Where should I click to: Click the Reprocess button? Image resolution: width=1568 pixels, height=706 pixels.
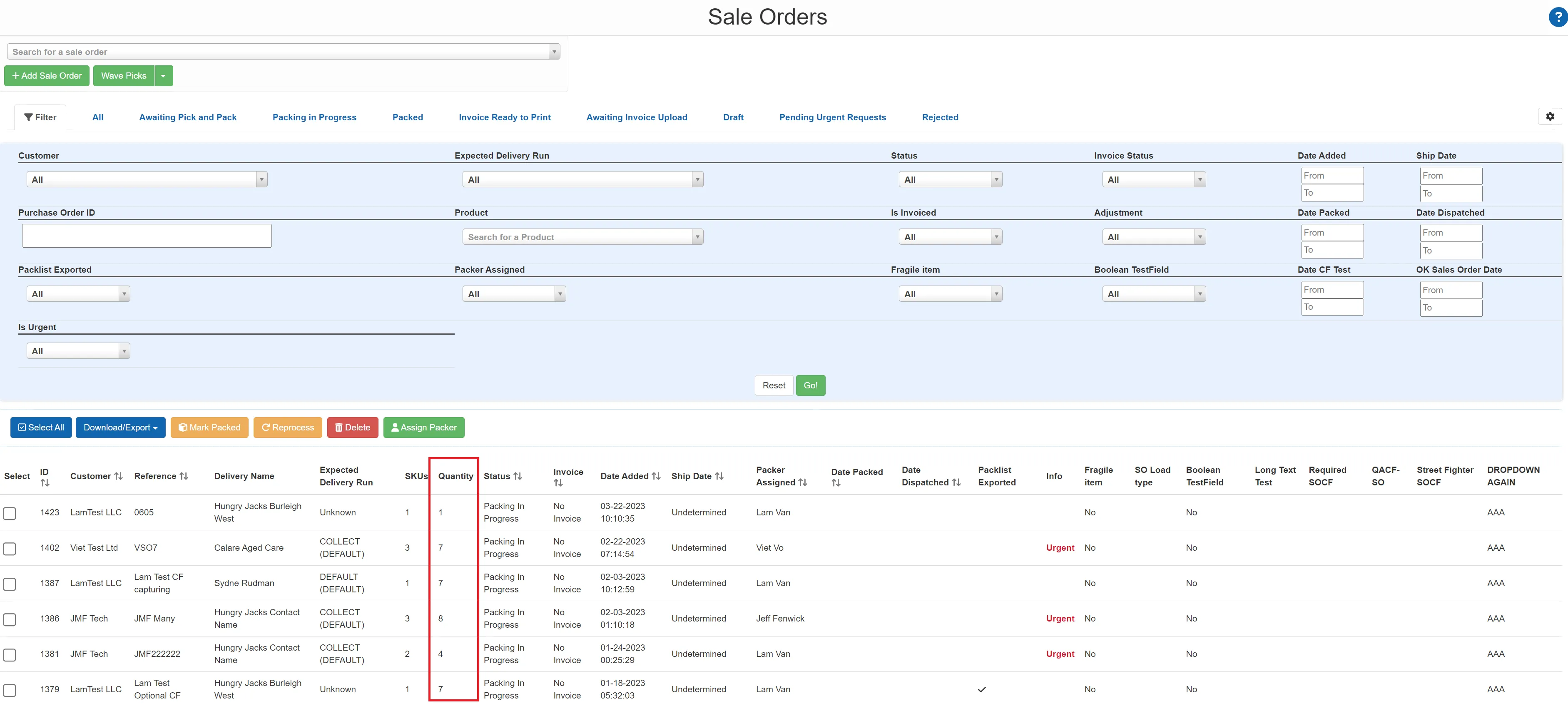(x=287, y=427)
